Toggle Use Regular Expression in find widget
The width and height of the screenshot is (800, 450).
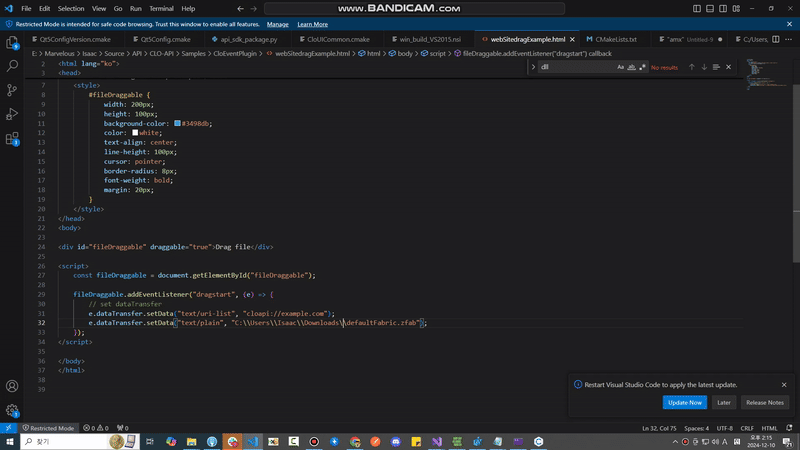coord(642,67)
